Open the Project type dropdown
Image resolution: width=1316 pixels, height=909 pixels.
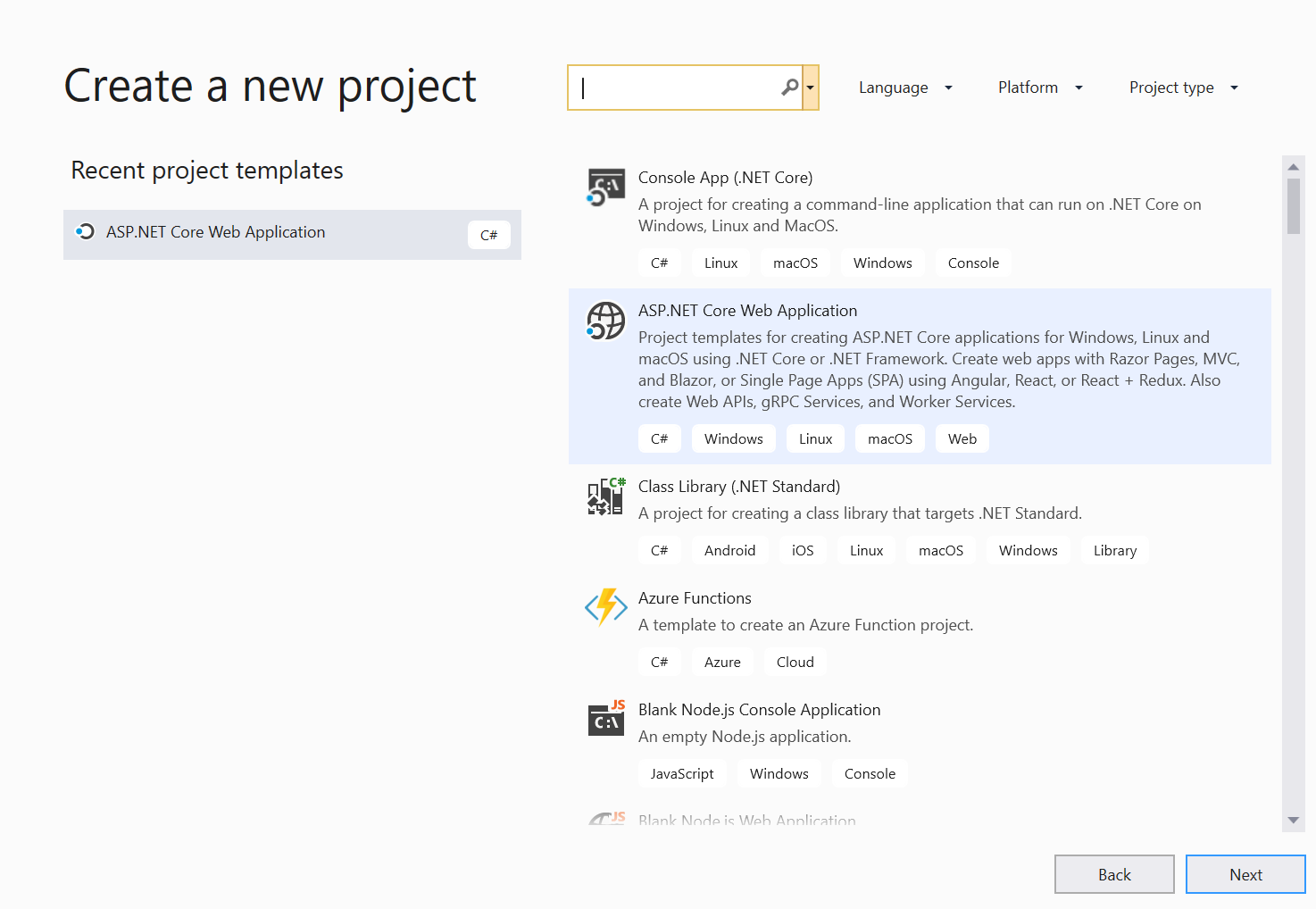click(x=1182, y=87)
